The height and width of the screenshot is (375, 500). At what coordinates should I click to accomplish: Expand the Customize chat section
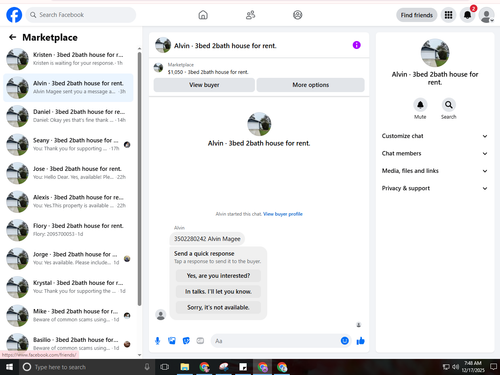point(435,136)
